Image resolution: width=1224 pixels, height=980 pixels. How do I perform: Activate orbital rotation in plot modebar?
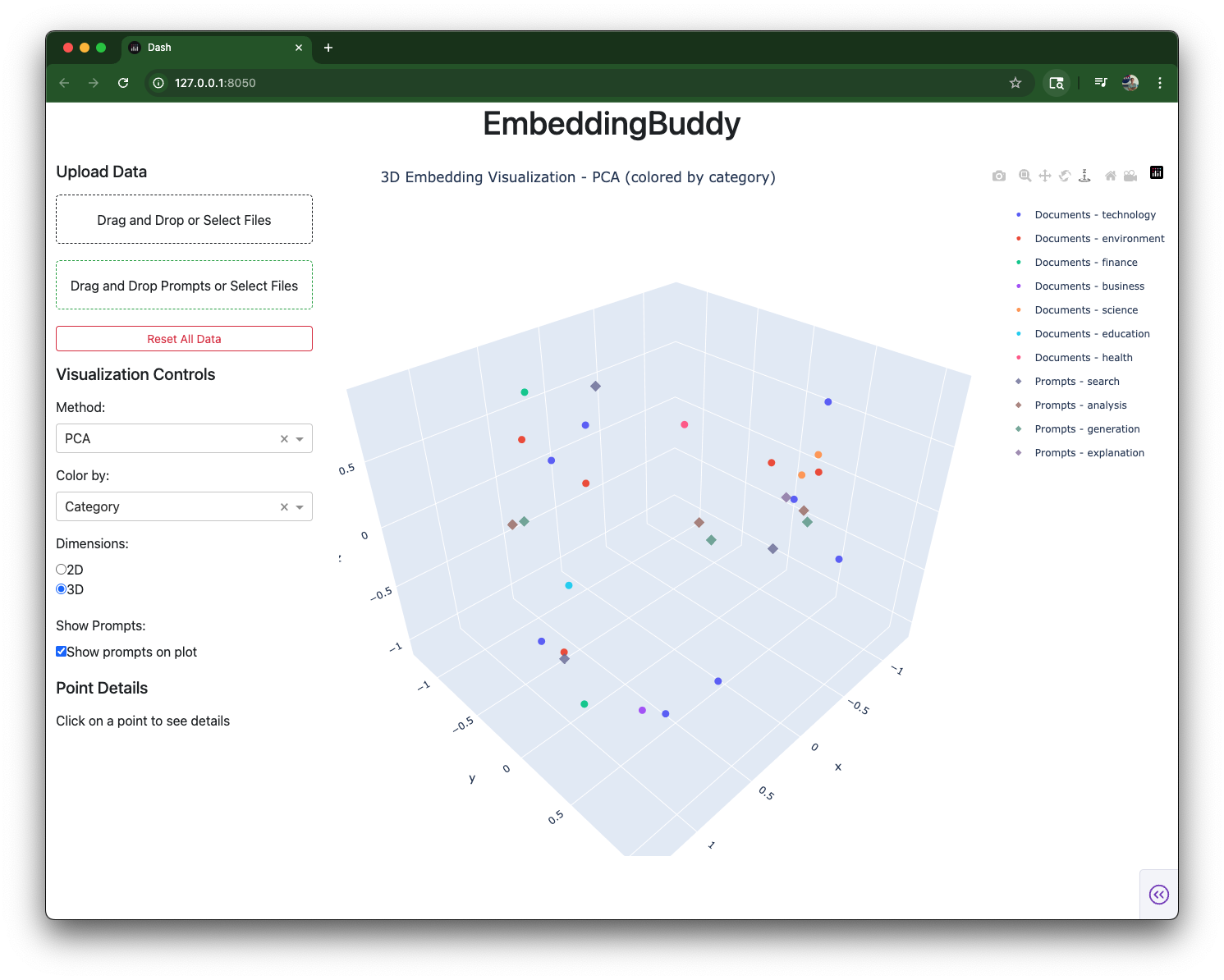pyautogui.click(x=1065, y=176)
